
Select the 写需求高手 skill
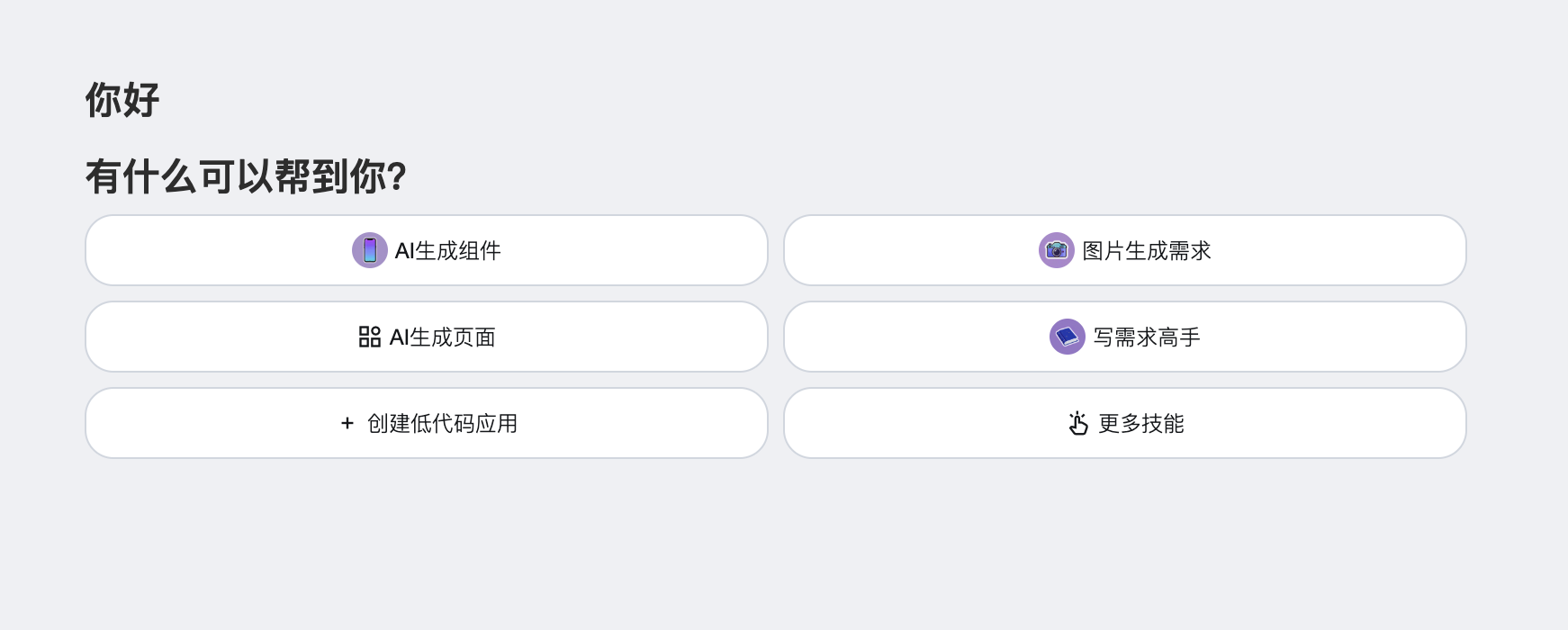tap(1124, 337)
